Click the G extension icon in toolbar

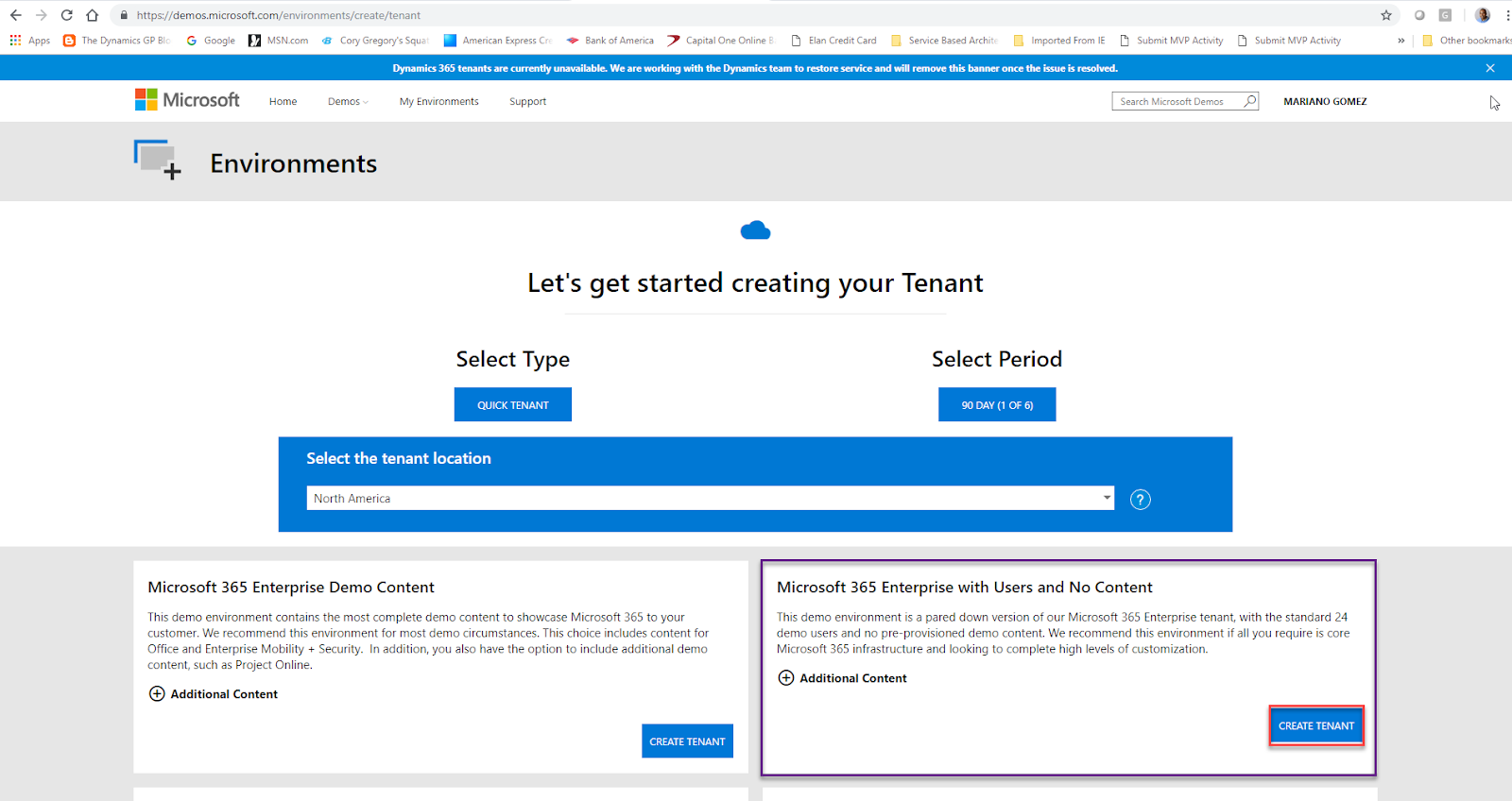[x=1445, y=15]
